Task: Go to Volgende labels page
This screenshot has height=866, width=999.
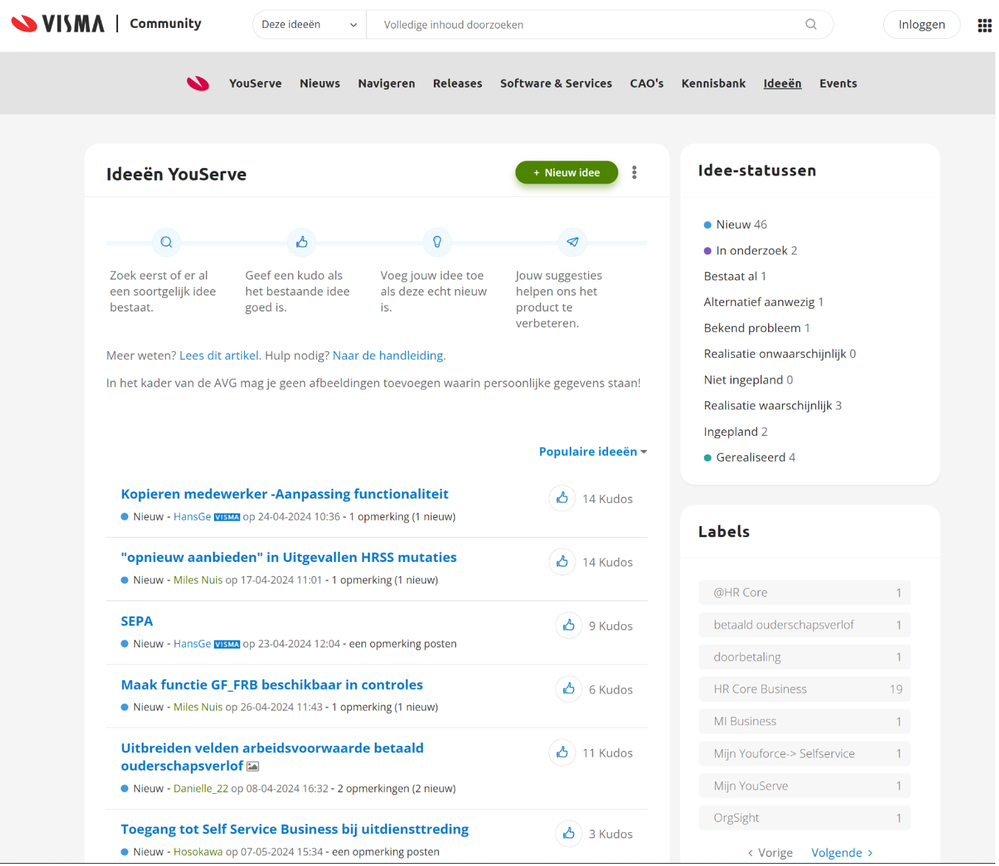Action: 842,853
